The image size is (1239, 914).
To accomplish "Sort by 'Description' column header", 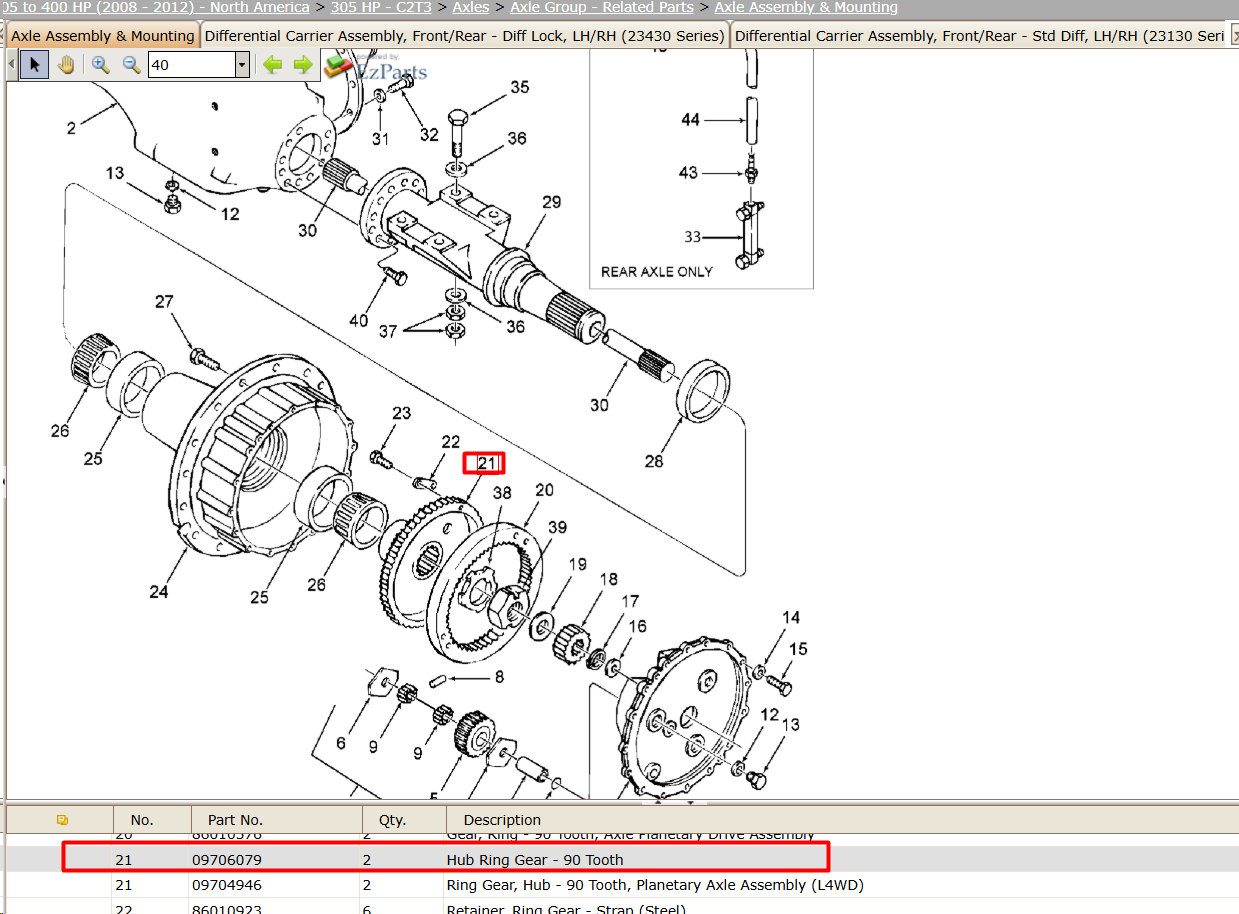I will point(502,820).
